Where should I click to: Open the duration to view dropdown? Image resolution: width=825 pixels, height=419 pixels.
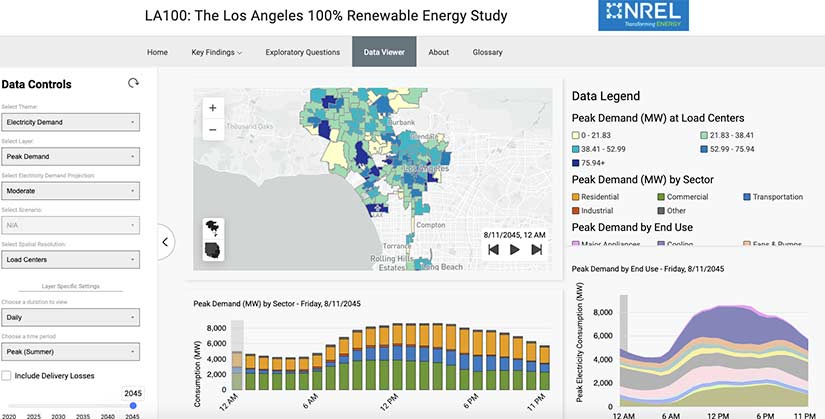pyautogui.click(x=71, y=317)
